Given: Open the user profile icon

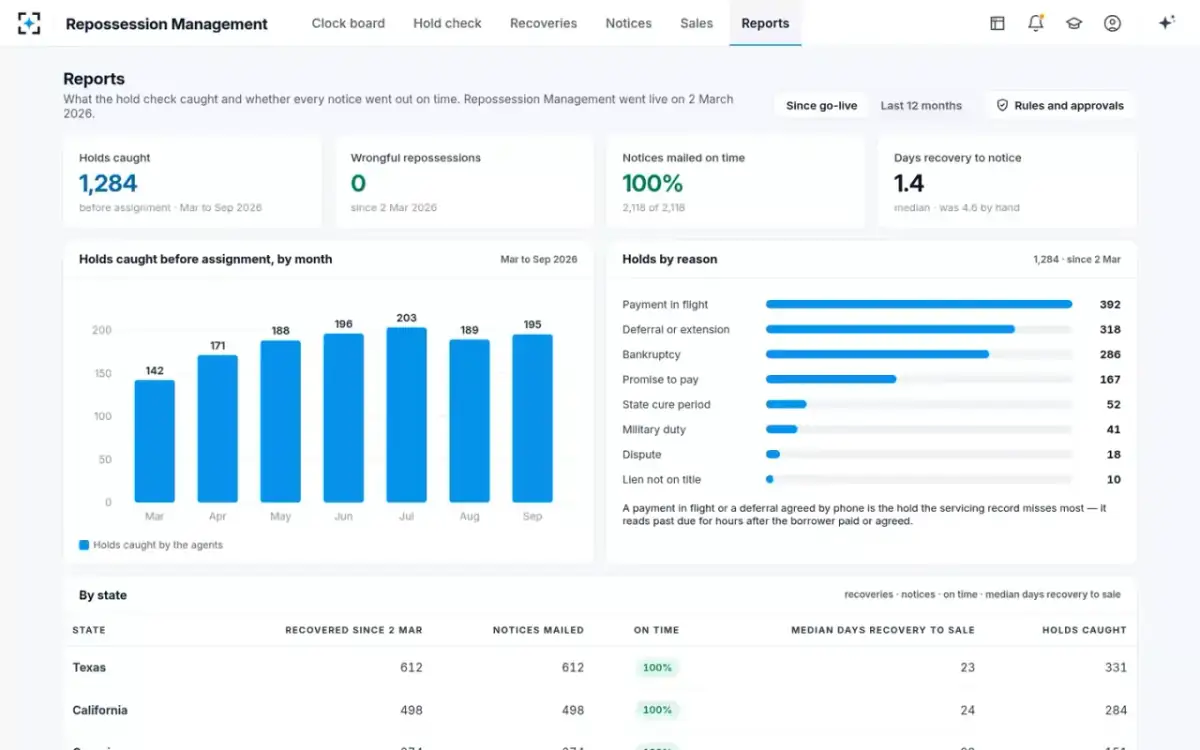Looking at the screenshot, I should click(x=1112, y=23).
